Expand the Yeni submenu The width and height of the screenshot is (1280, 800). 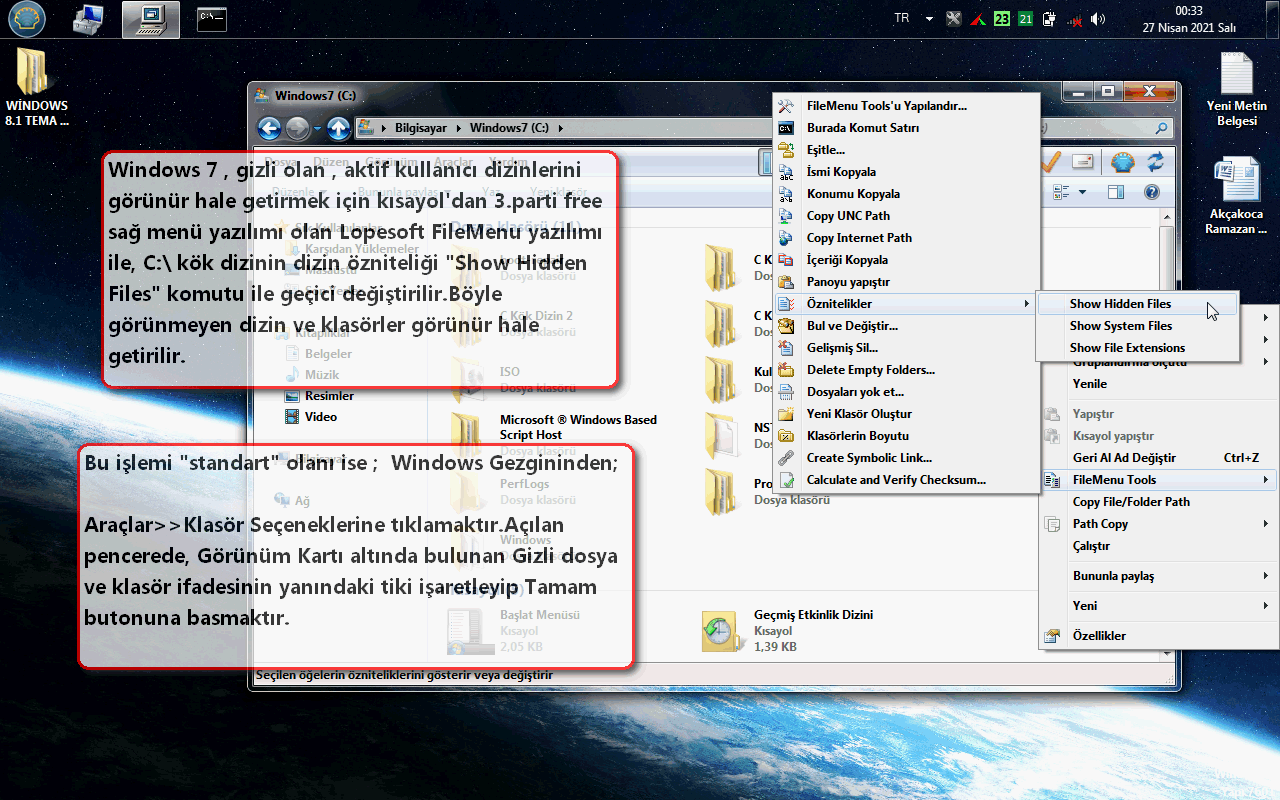point(1158,606)
